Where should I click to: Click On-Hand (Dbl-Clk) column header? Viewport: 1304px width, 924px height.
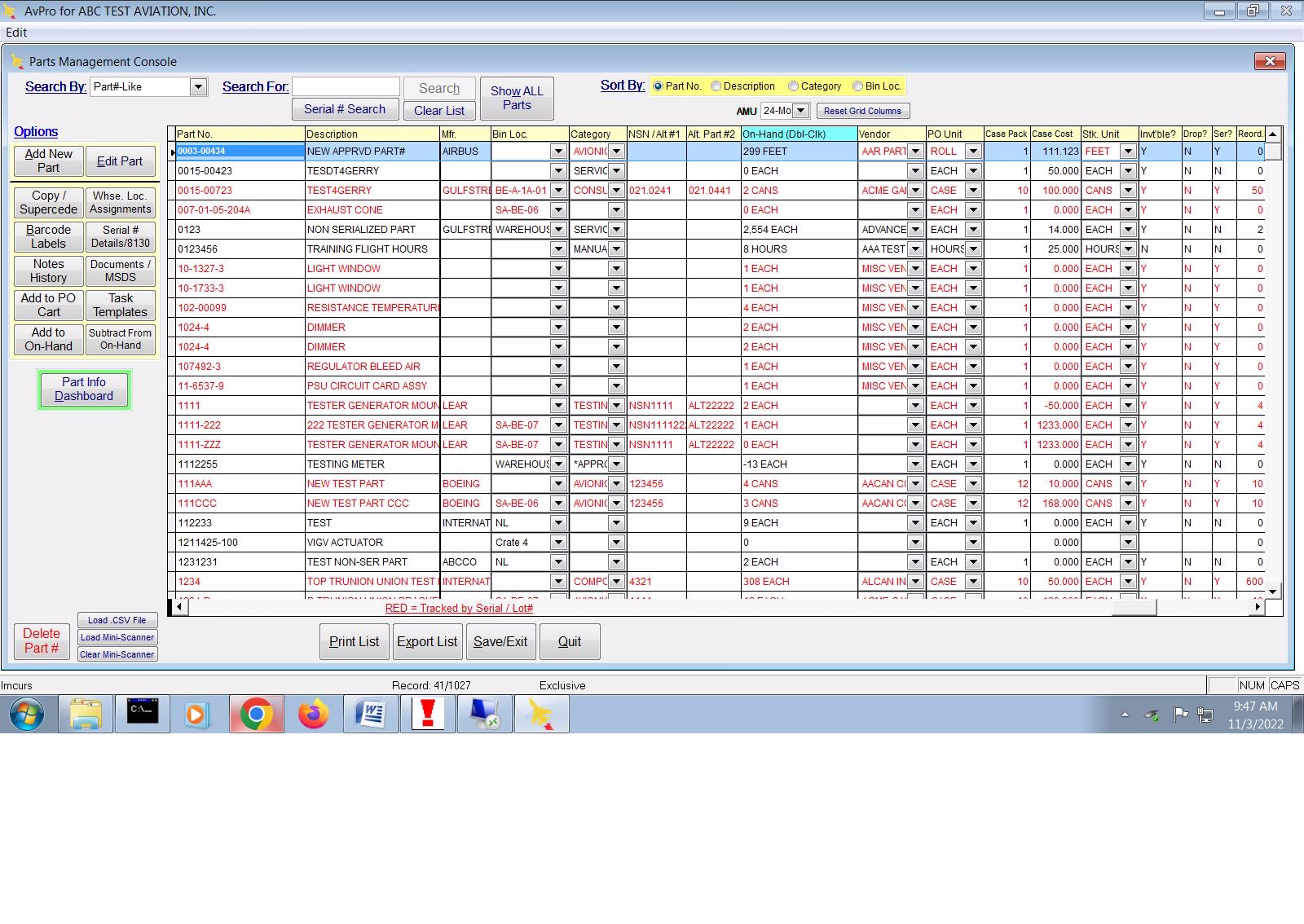tap(799, 134)
